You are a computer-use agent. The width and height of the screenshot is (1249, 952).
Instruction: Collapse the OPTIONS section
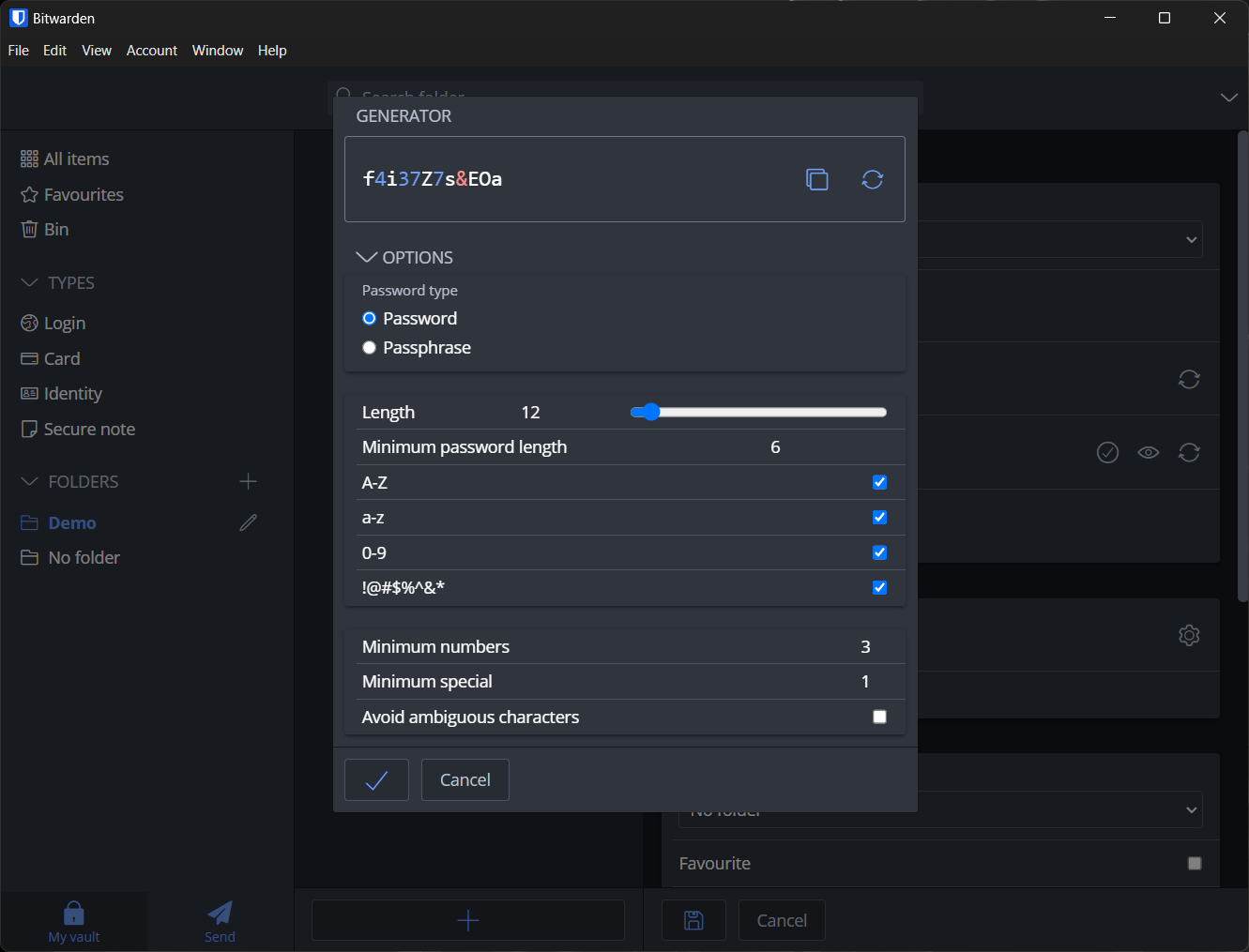(404, 257)
